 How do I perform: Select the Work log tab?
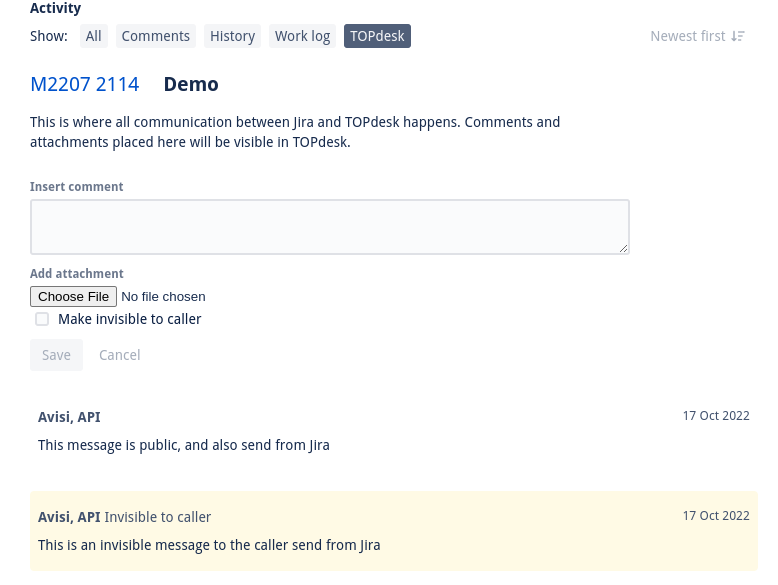(x=302, y=36)
